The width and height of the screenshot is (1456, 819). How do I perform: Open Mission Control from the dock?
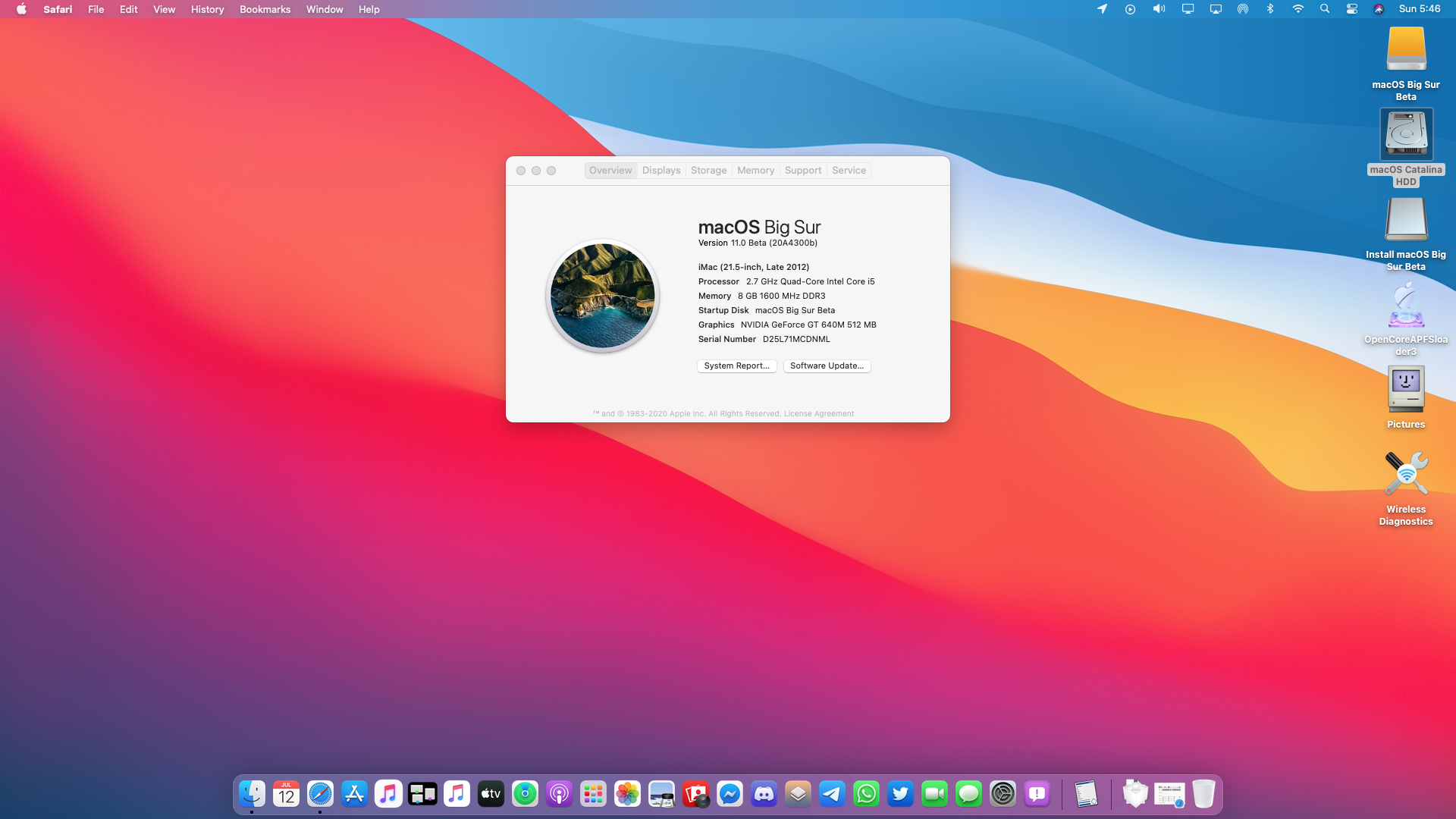click(x=422, y=794)
